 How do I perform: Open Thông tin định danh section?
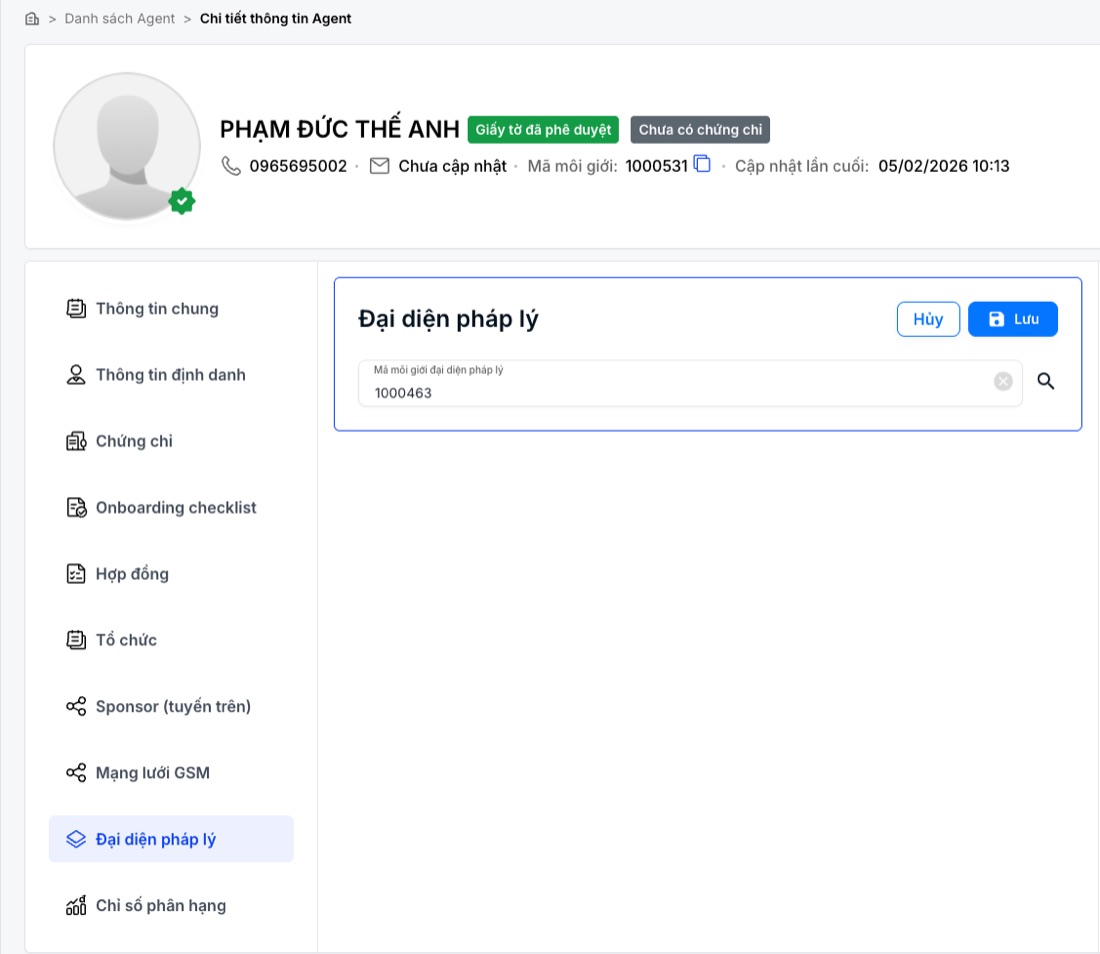coord(171,375)
